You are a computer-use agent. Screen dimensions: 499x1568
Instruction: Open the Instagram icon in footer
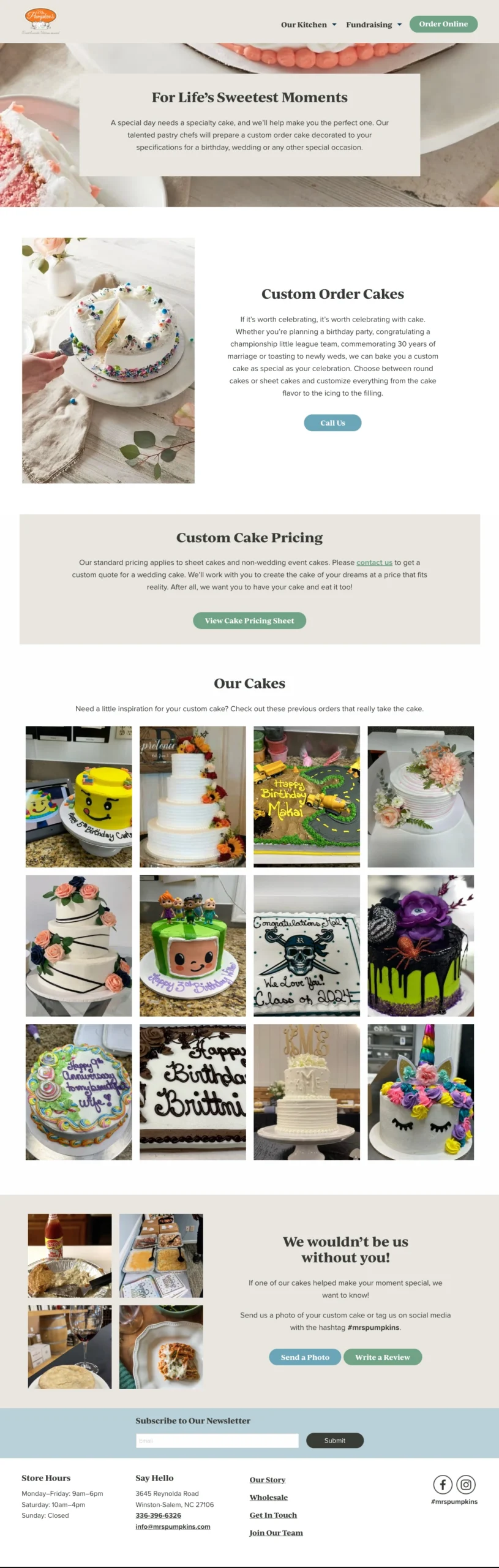coord(466,1484)
